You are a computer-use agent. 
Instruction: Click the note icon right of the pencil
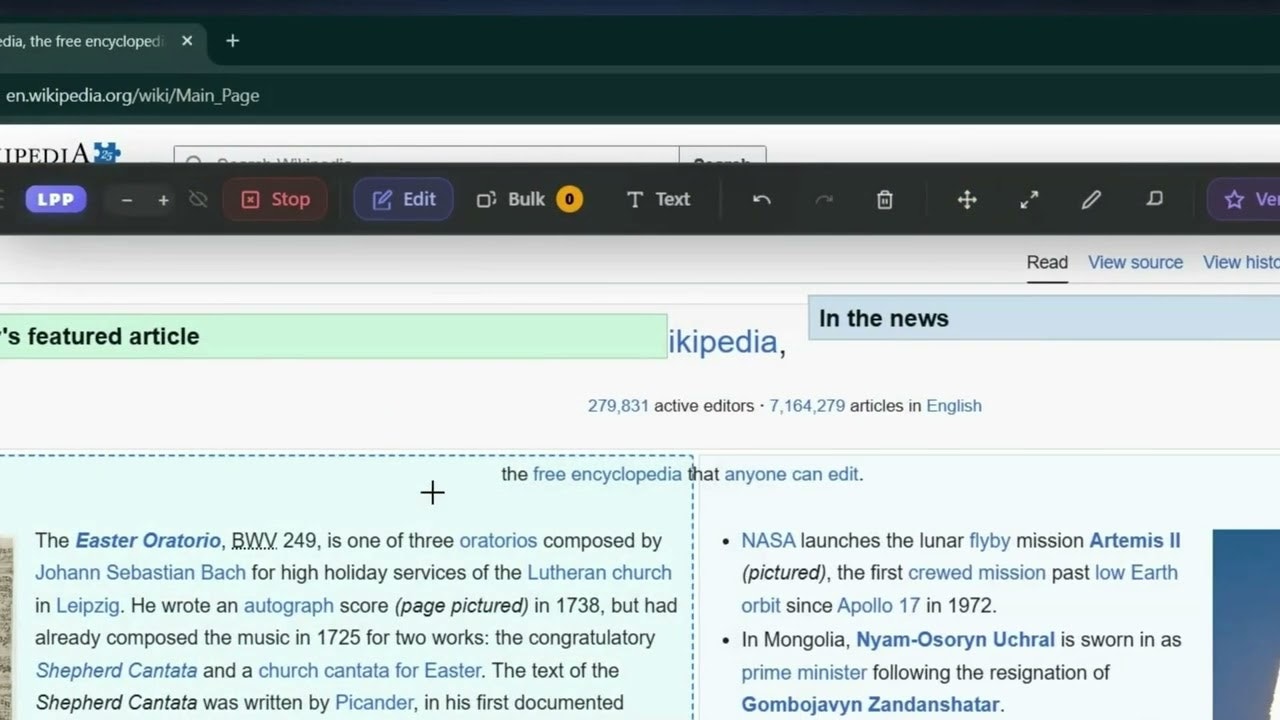pyautogui.click(x=1154, y=200)
